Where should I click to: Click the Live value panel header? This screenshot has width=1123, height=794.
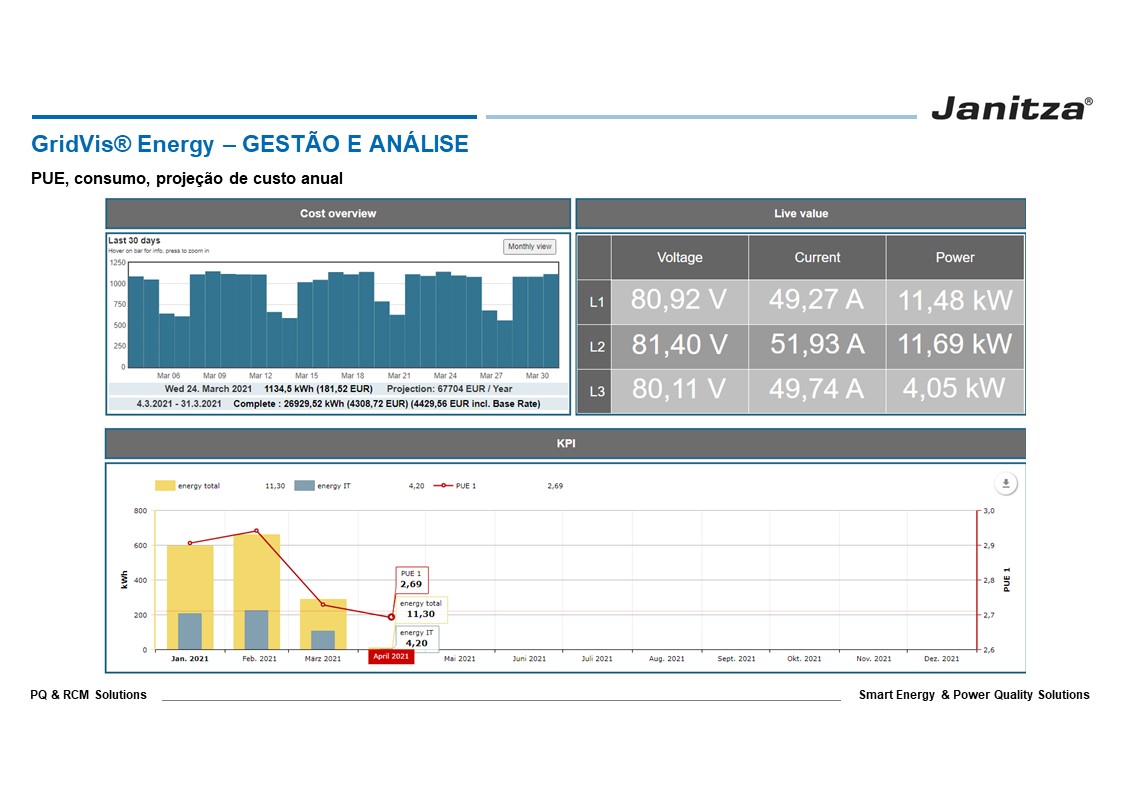(x=801, y=213)
